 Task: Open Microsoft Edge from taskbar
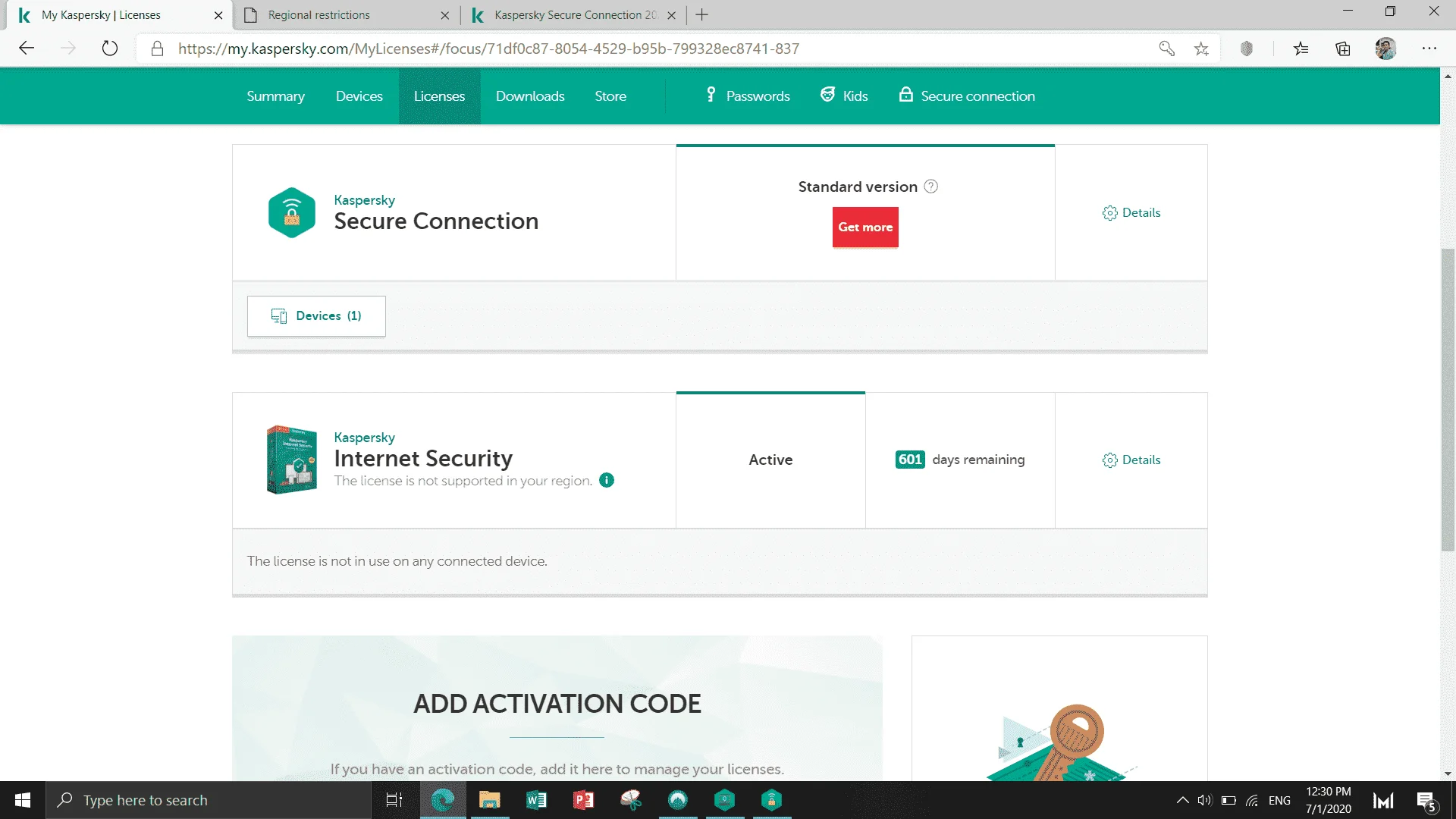coord(443,800)
